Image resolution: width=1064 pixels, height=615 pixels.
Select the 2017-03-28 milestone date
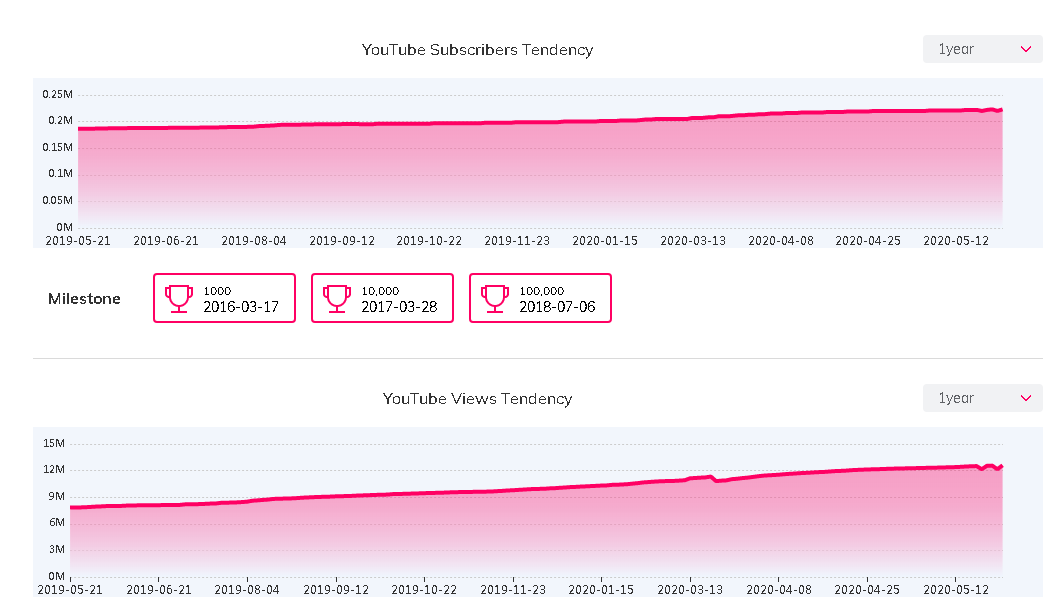[399, 307]
